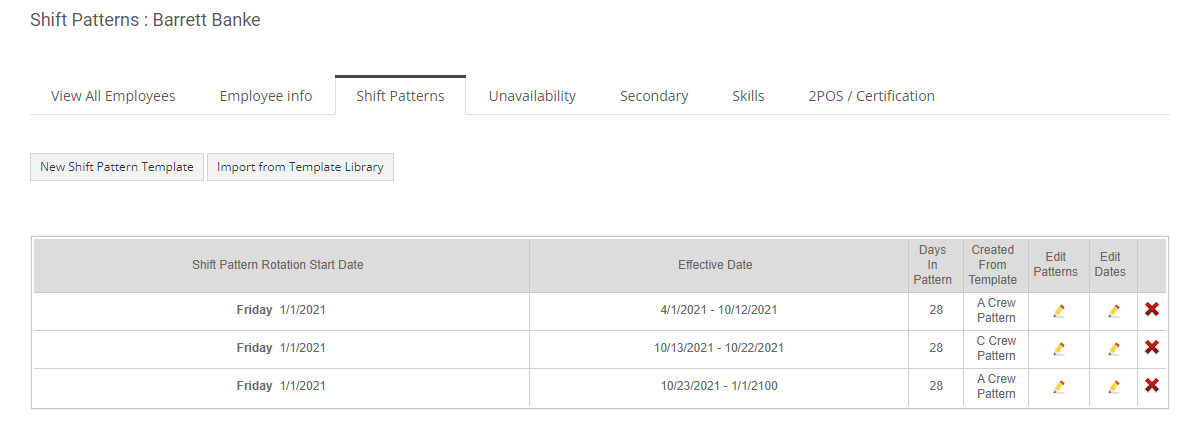Edit dates for the 10/23/2021 - 1/1/2100 row
1198x432 pixels.
[1114, 387]
